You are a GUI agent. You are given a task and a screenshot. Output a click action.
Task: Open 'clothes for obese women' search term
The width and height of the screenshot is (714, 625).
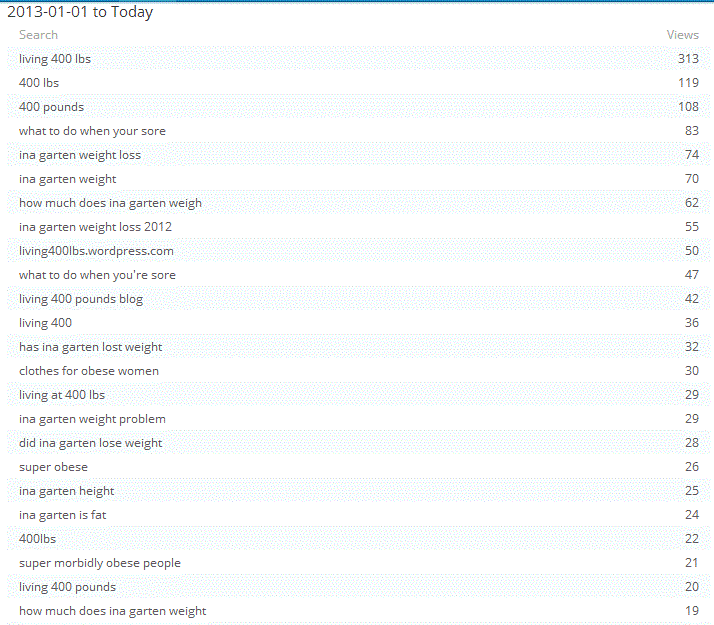89,371
